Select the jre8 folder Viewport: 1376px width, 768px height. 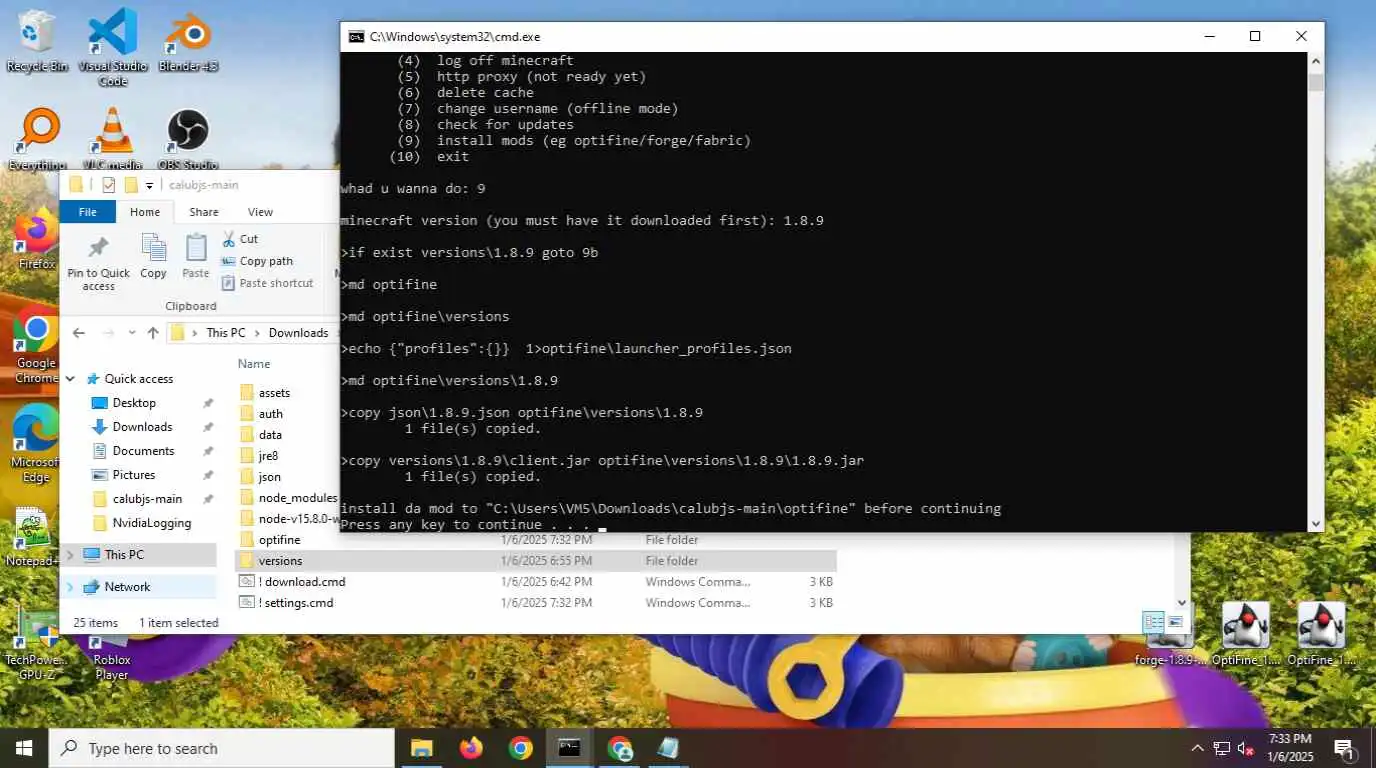pos(268,456)
